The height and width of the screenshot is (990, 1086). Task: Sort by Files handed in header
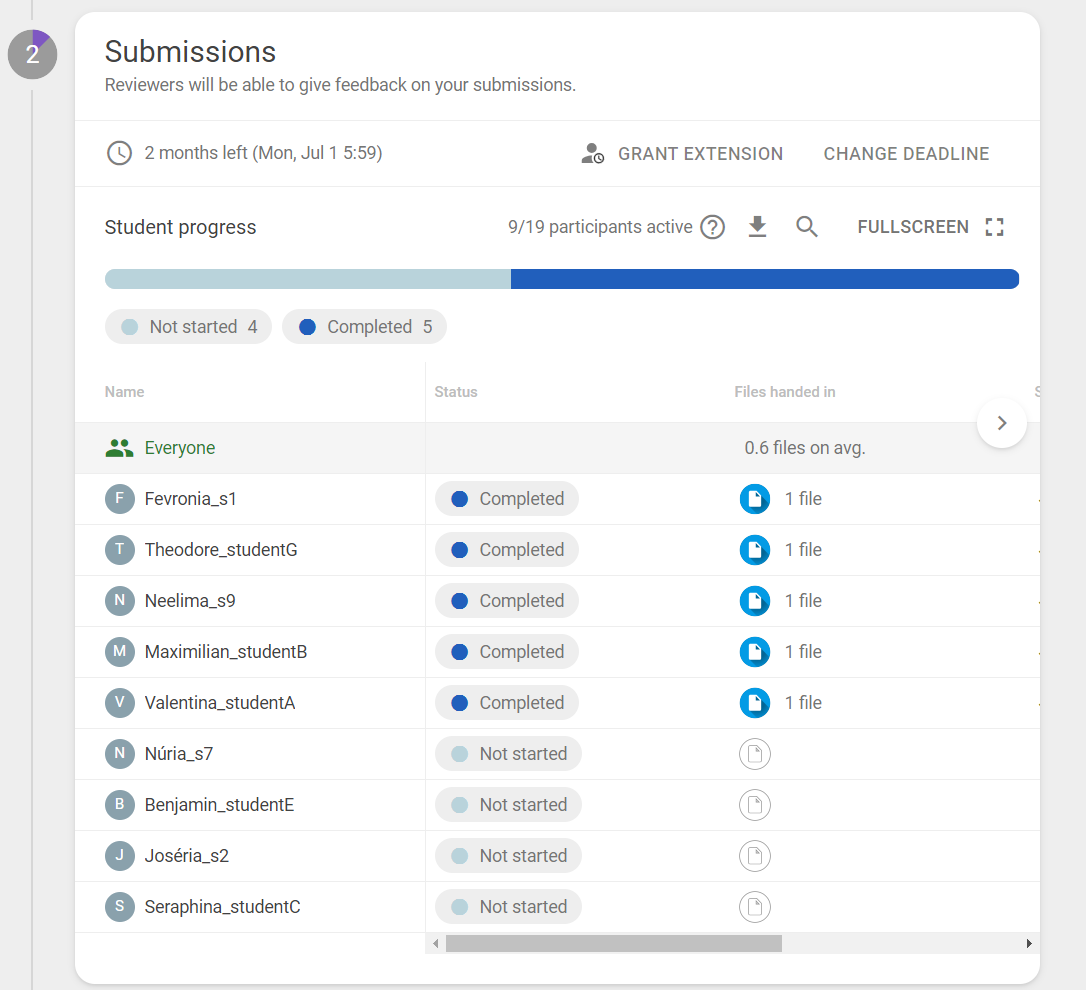(785, 392)
